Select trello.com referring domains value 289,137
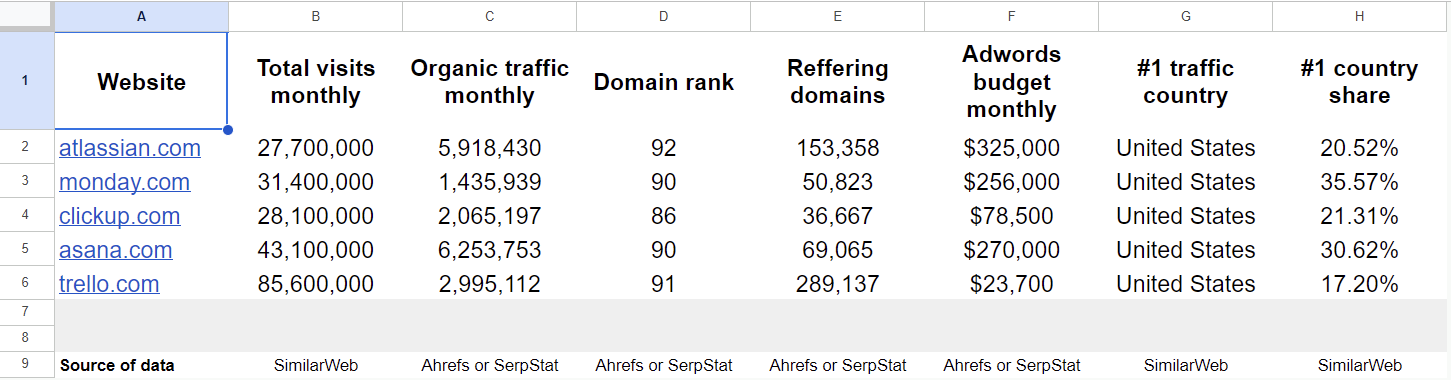Screen dimensions: 1451x380 [838, 284]
